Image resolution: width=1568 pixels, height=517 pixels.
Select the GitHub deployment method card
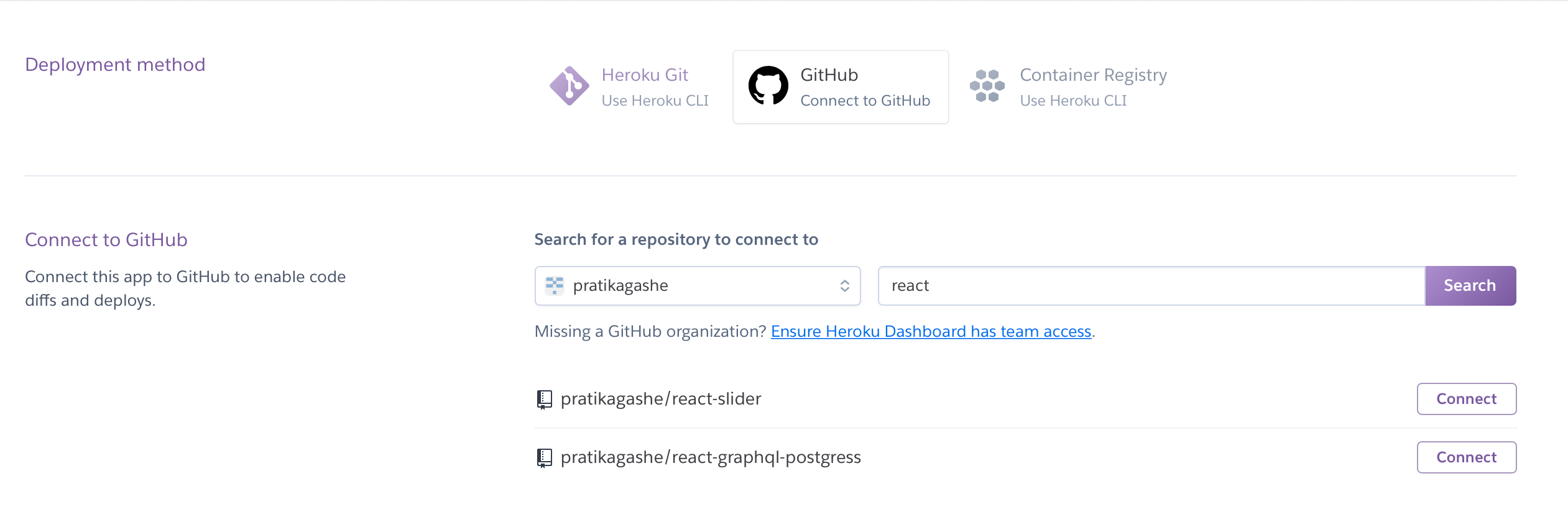[x=841, y=86]
